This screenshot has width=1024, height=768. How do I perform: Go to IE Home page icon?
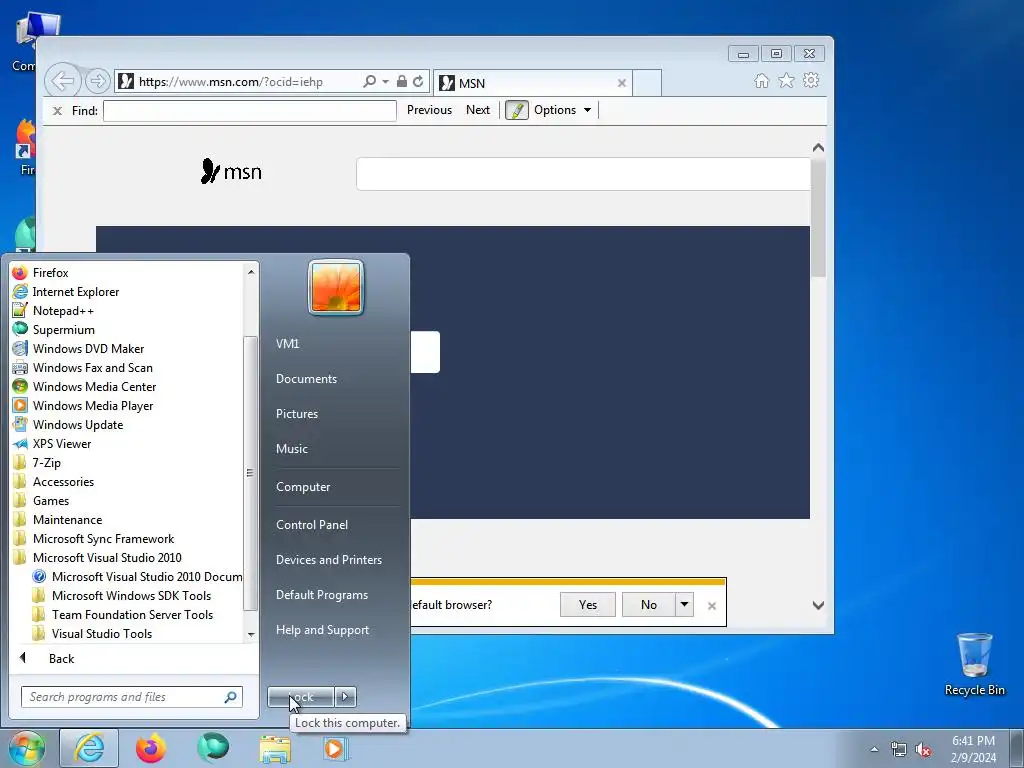761,80
